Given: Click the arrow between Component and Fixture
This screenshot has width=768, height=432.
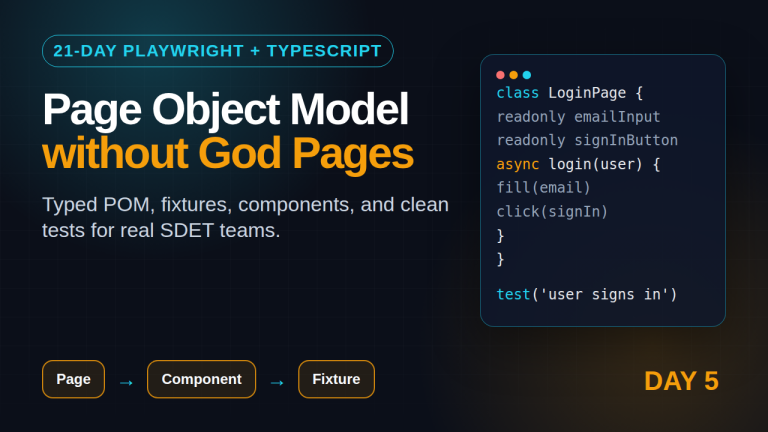Looking at the screenshot, I should pyautogui.click(x=277, y=383).
